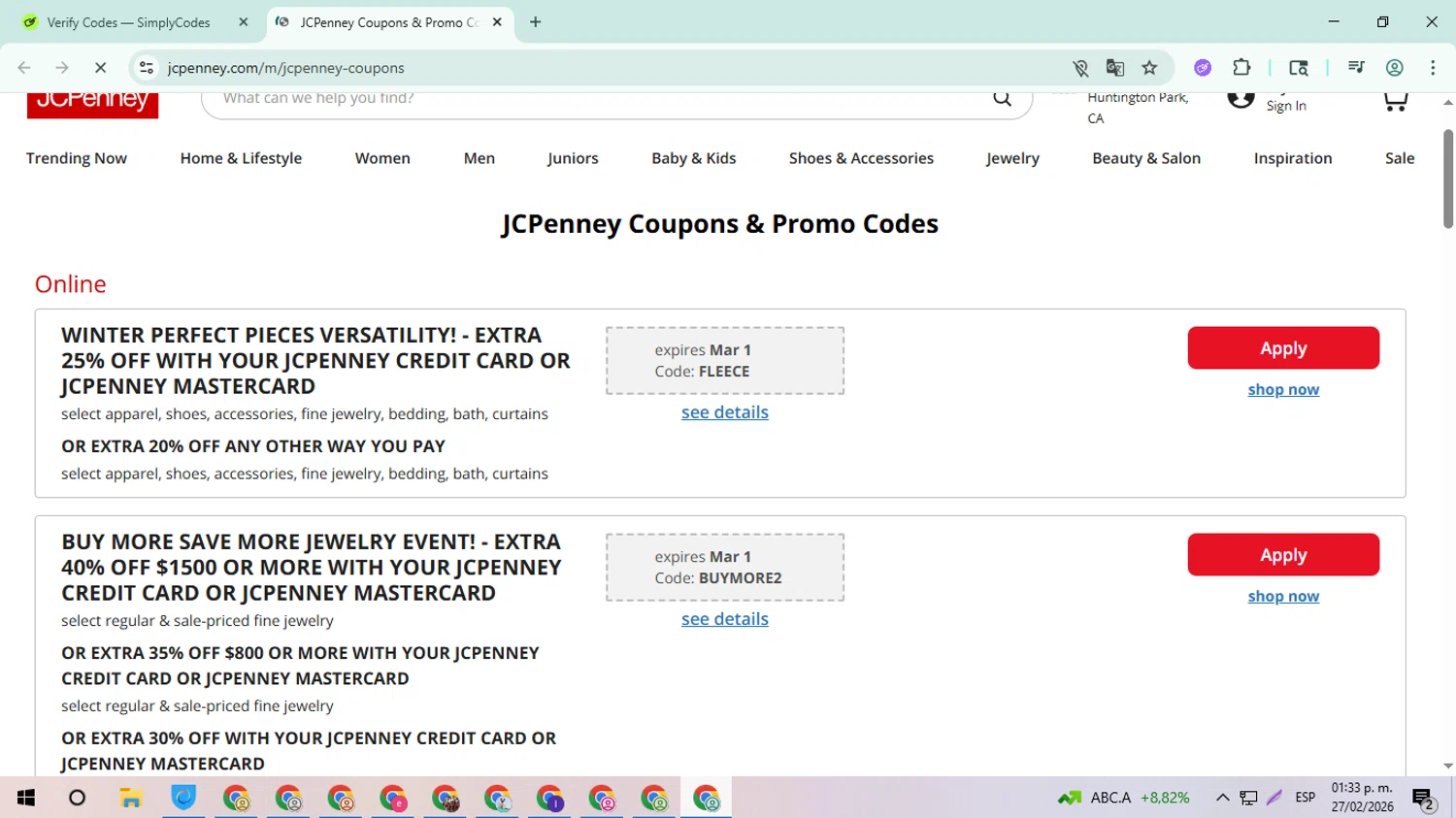See details of the BUYMORE2 coupon

(x=725, y=619)
